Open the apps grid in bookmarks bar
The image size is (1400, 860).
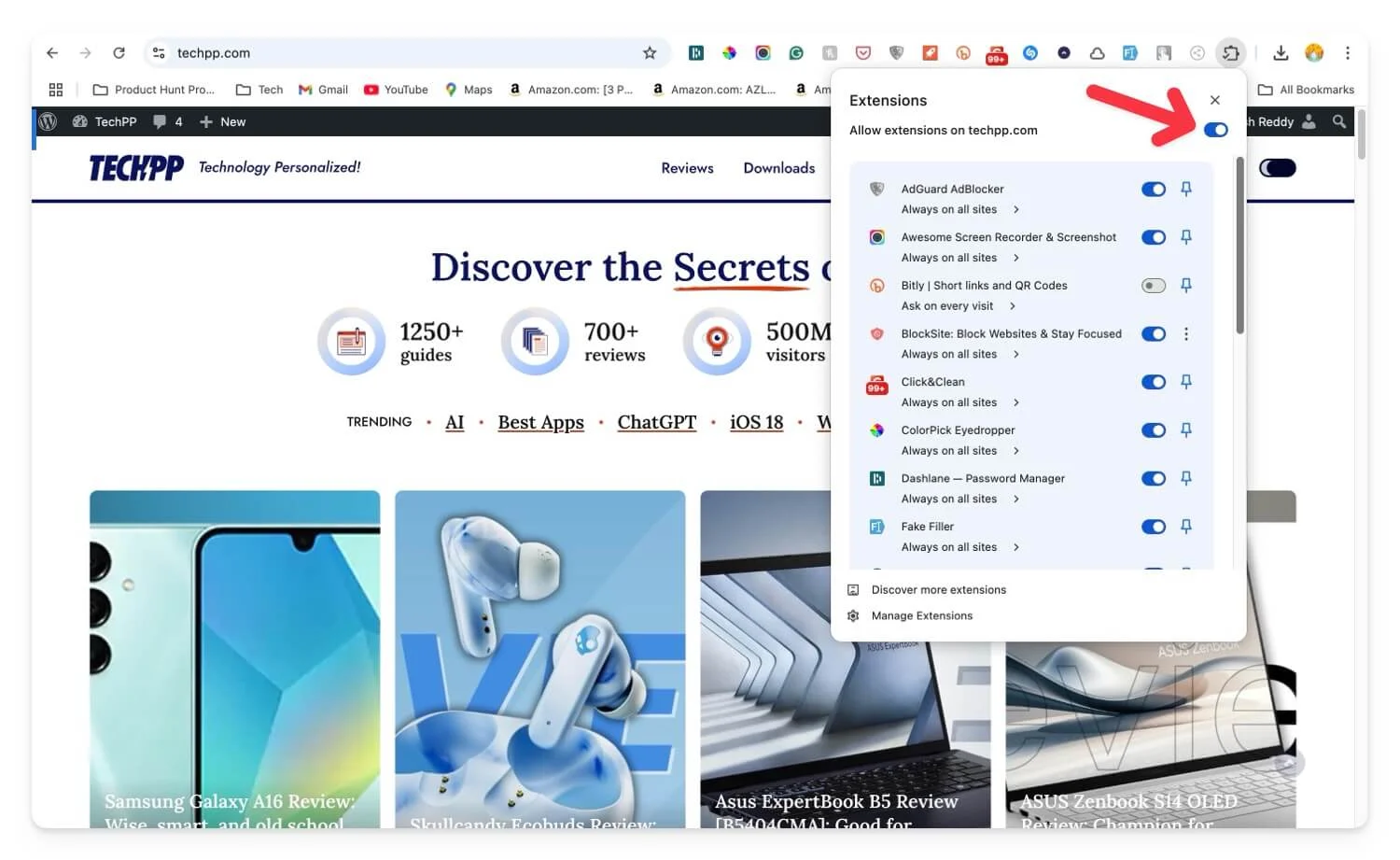click(x=56, y=90)
